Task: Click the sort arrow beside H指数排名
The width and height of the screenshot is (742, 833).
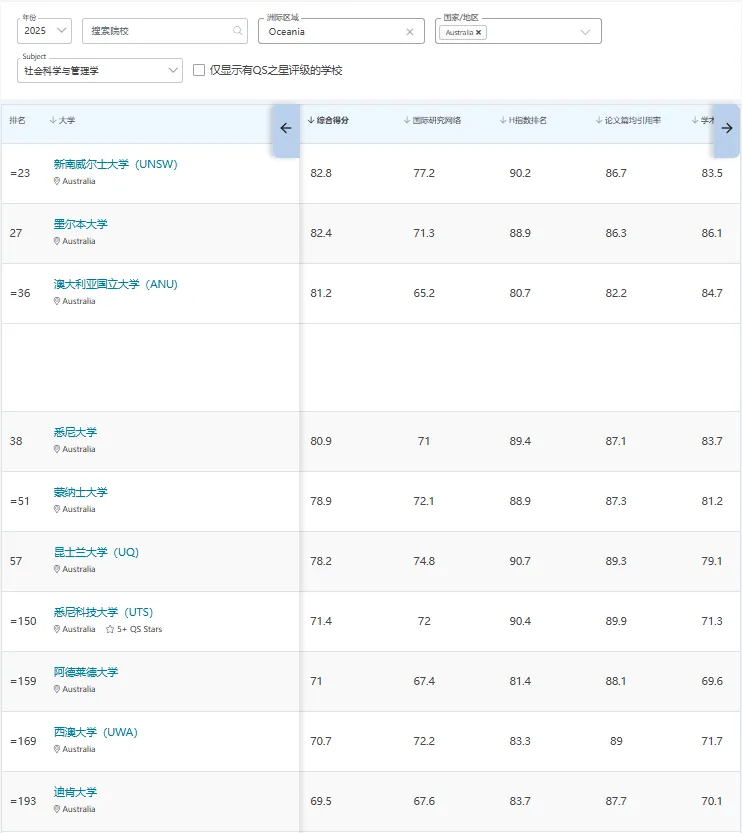Action: tap(503, 121)
